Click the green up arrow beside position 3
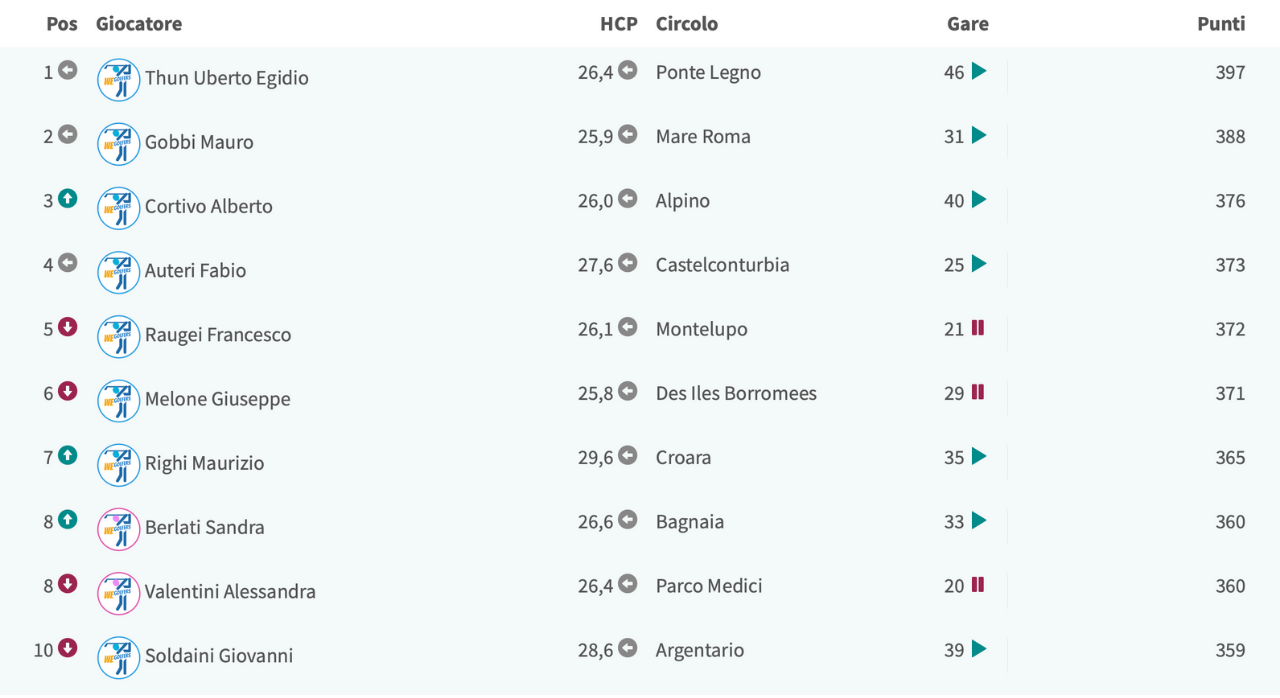The image size is (1280, 698). [67, 199]
